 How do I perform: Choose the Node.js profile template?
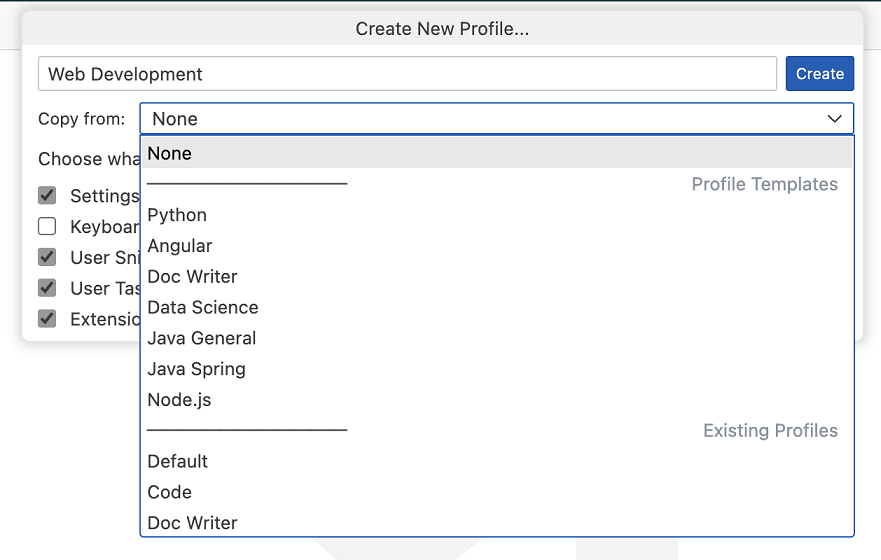[x=179, y=400]
